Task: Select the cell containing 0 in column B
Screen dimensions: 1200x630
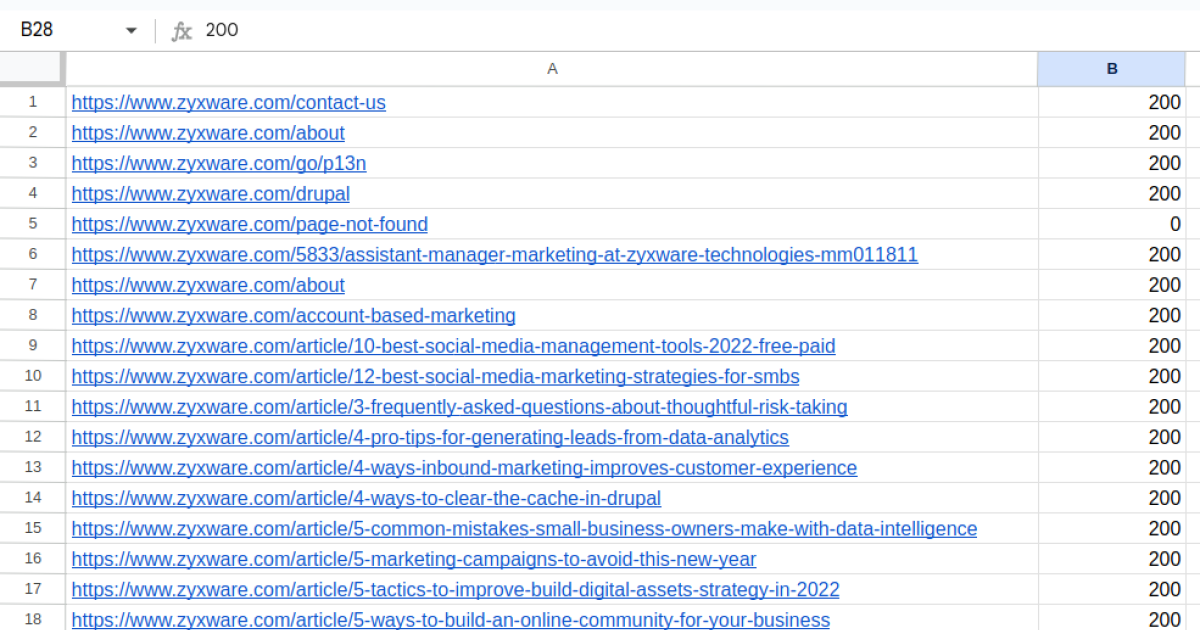Action: pos(1110,224)
